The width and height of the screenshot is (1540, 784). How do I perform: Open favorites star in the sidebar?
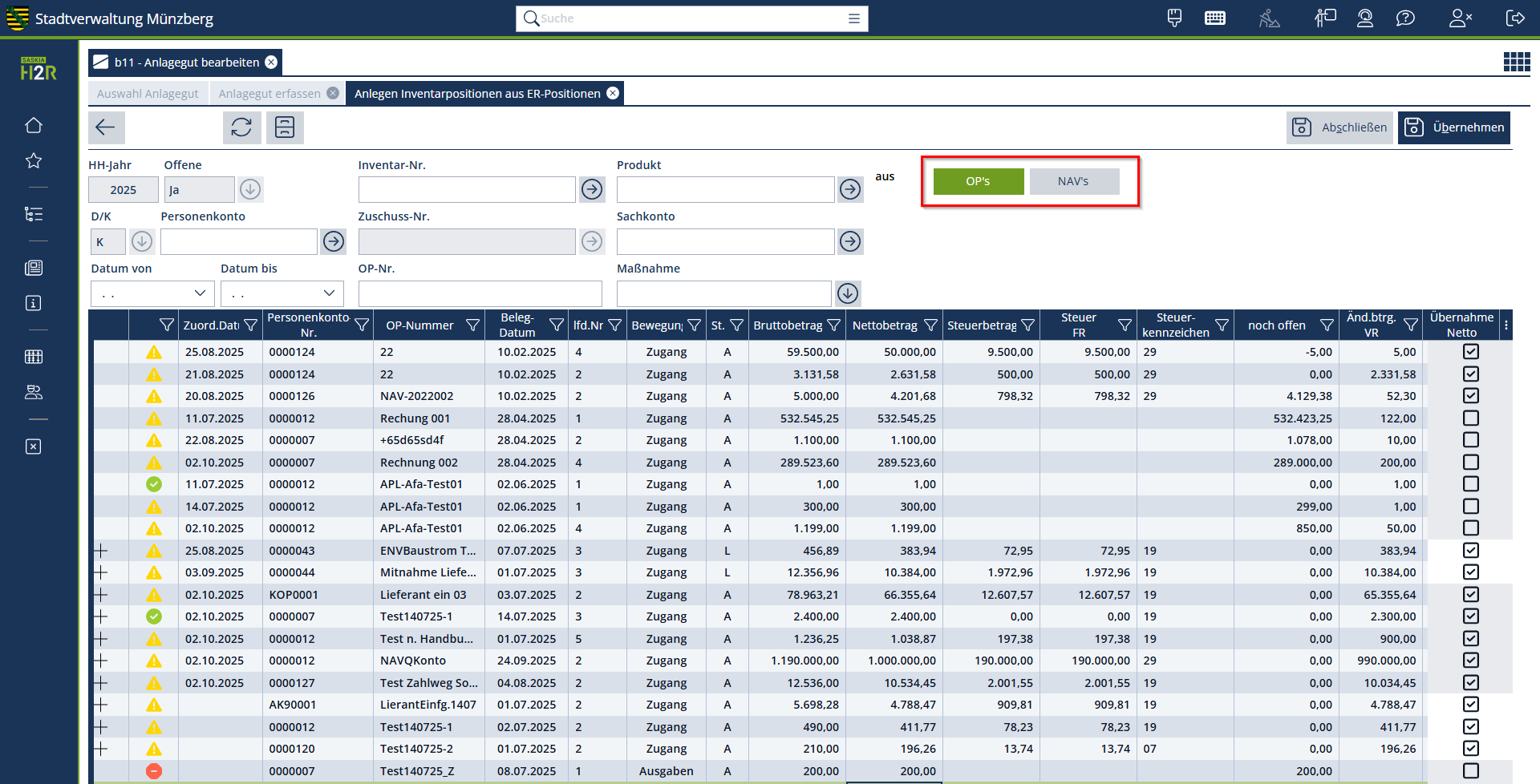tap(34, 161)
